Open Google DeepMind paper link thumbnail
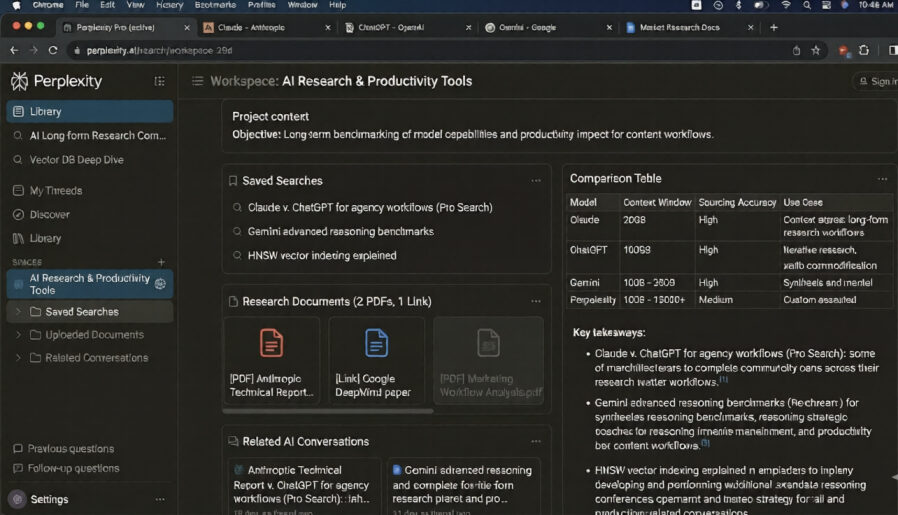Screen dimensions: 898x515 [x=376, y=360]
